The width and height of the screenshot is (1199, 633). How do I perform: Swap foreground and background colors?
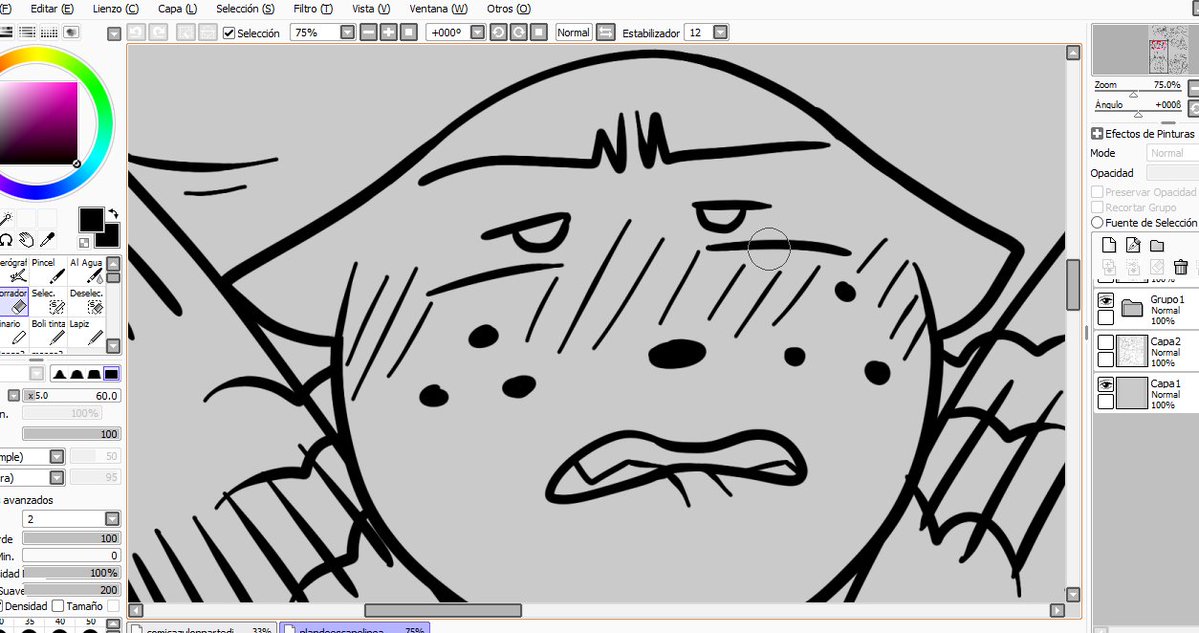(113, 214)
